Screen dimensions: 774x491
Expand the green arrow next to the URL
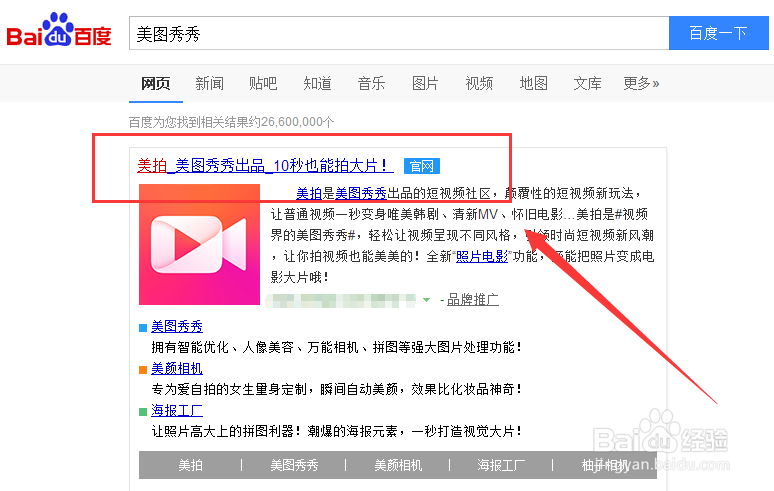point(426,300)
